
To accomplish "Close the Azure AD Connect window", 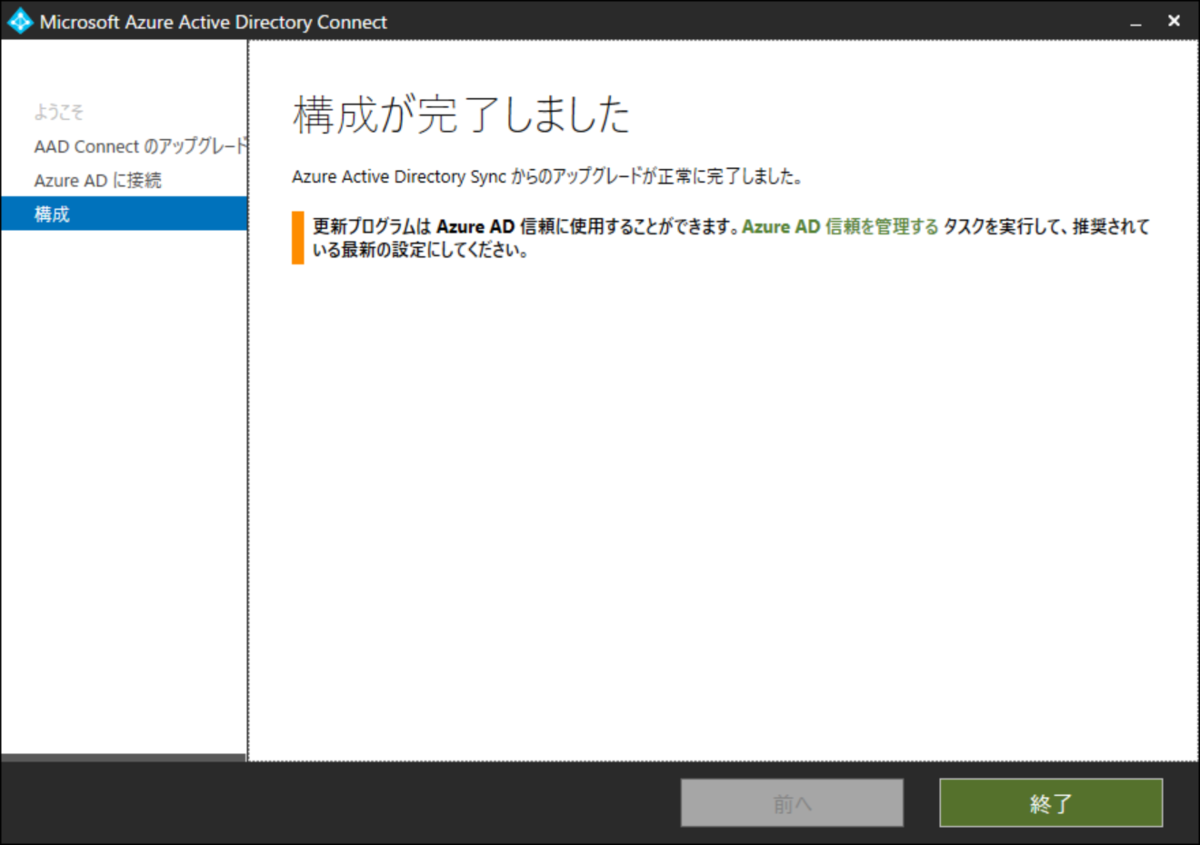I will click(x=1174, y=20).
